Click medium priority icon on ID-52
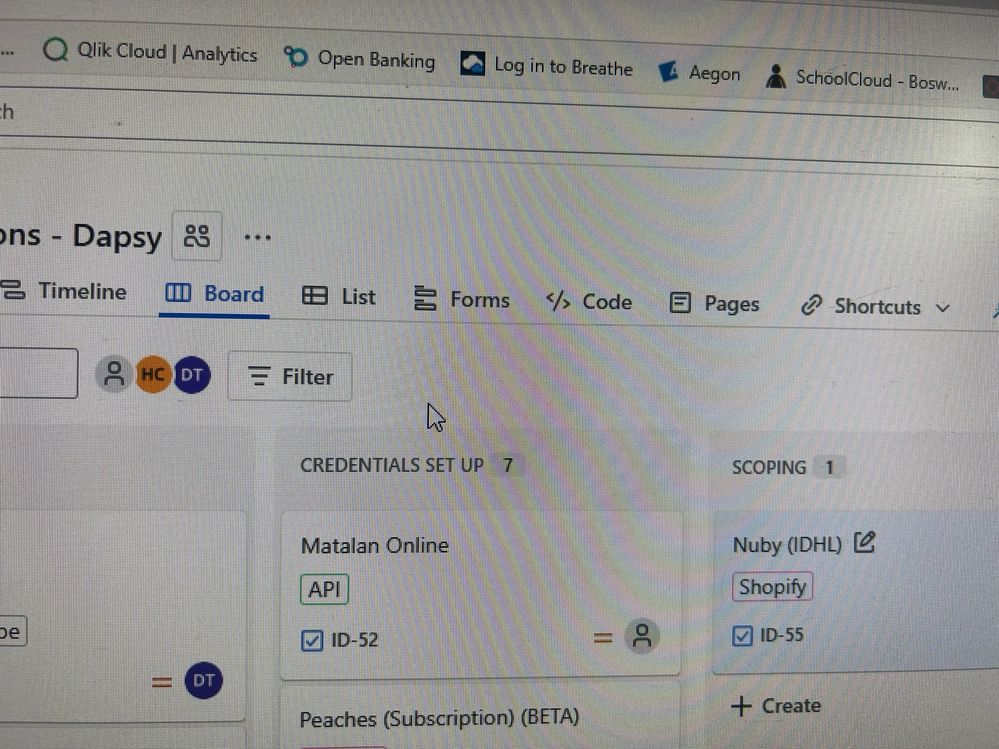Screen dimensions: 999x749 tap(603, 638)
